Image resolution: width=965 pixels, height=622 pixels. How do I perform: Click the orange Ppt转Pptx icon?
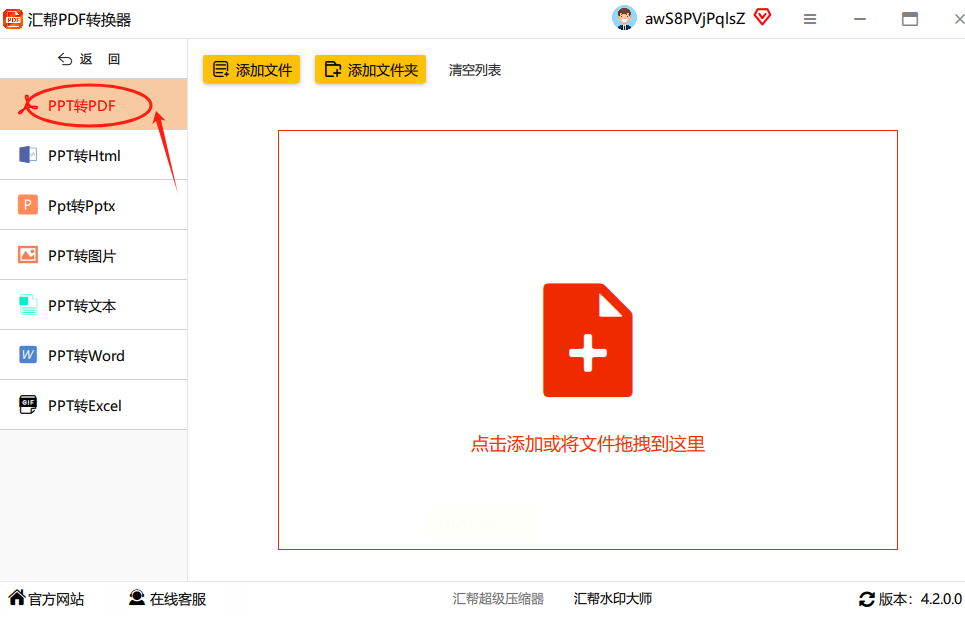click(28, 205)
